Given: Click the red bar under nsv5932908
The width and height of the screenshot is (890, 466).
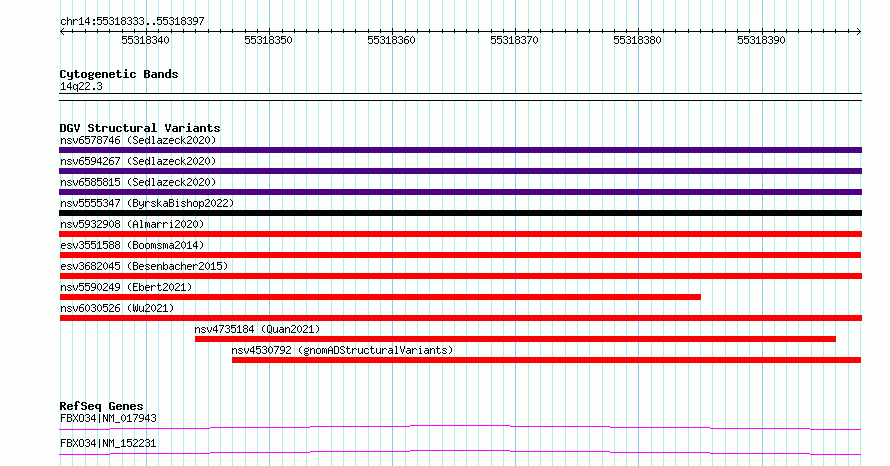Looking at the screenshot, I should pos(460,234).
